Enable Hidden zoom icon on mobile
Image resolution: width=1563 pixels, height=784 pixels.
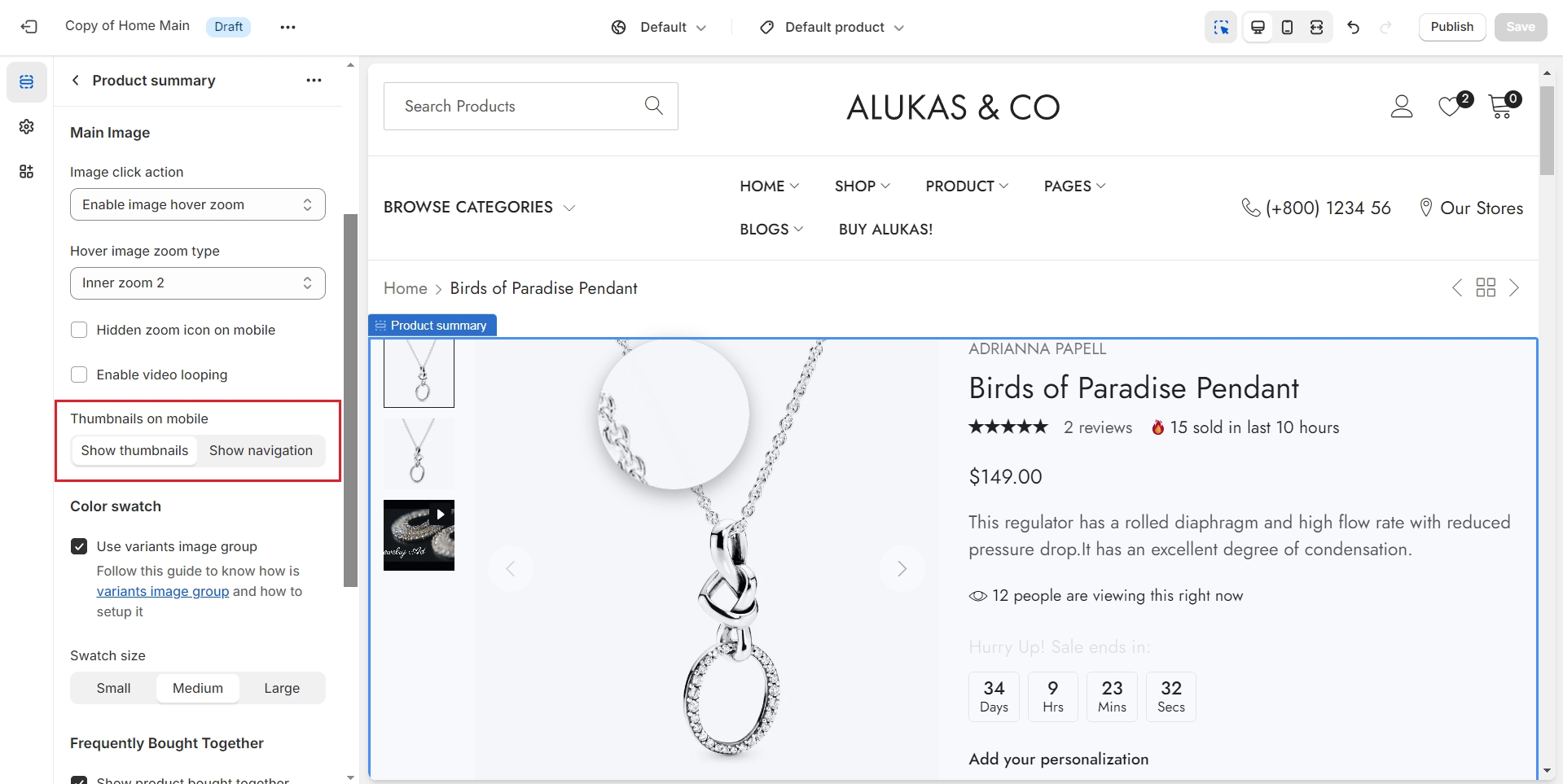click(x=79, y=330)
